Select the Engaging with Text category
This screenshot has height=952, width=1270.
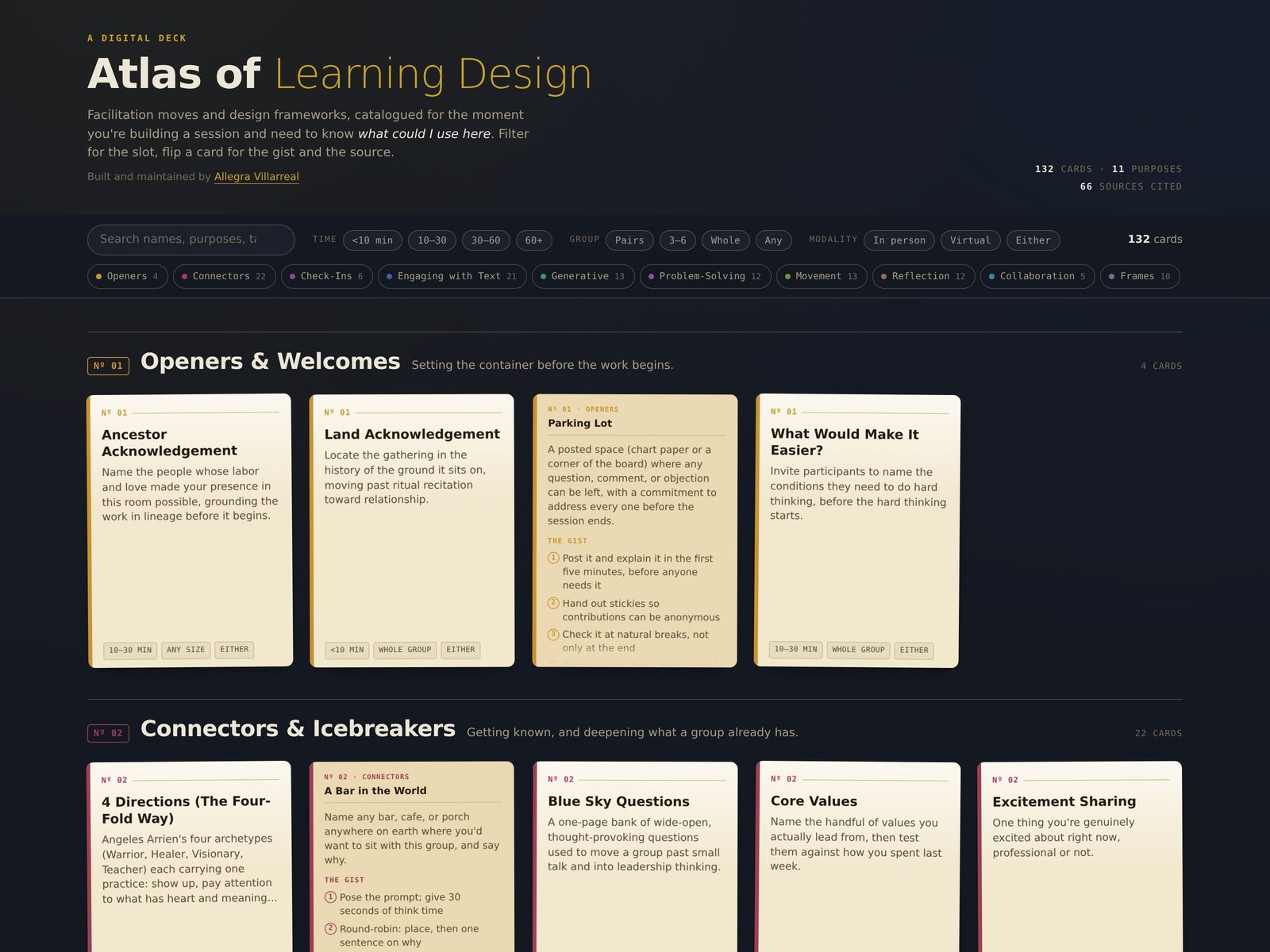[x=452, y=276]
